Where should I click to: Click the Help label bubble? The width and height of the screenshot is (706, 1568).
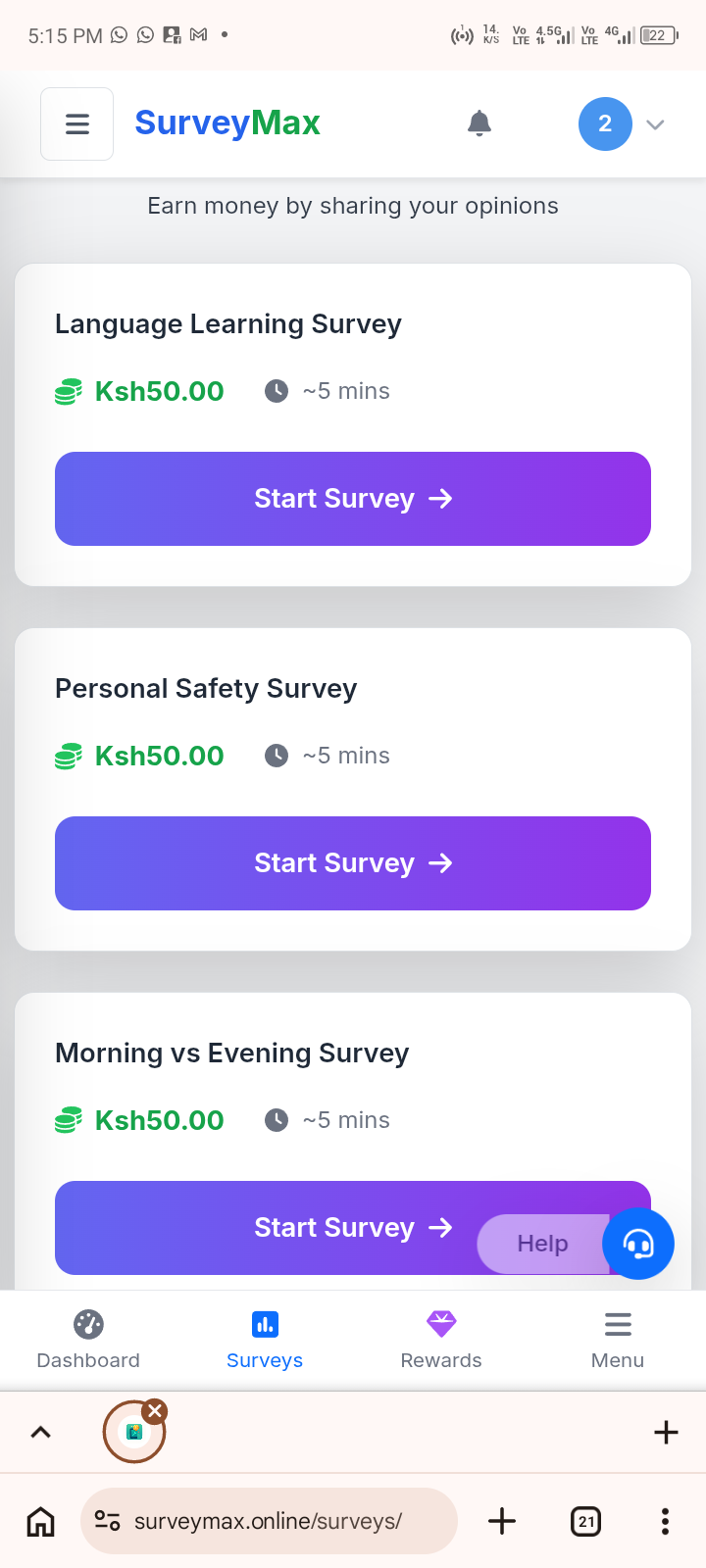pos(542,1244)
